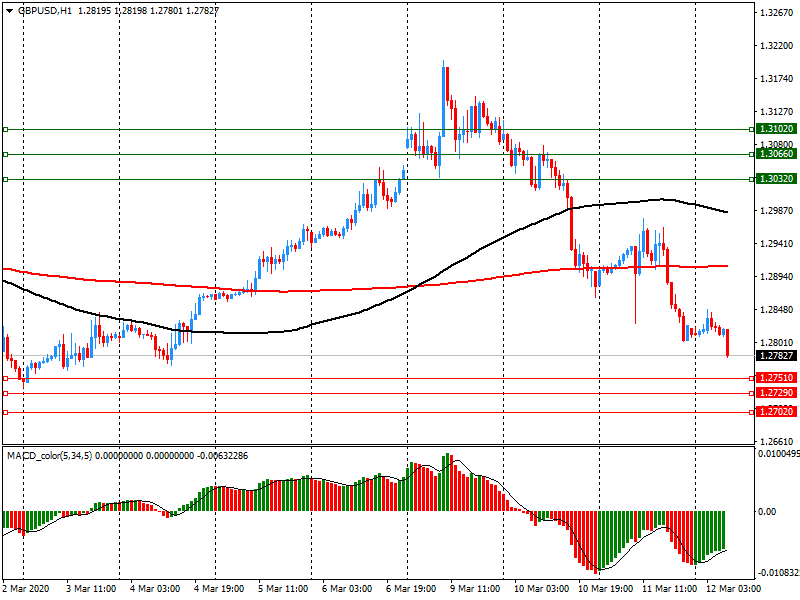Screen dimensions: 800x600
Task: Click the 6 Mar 19:00 time label
Action: [x=411, y=589]
